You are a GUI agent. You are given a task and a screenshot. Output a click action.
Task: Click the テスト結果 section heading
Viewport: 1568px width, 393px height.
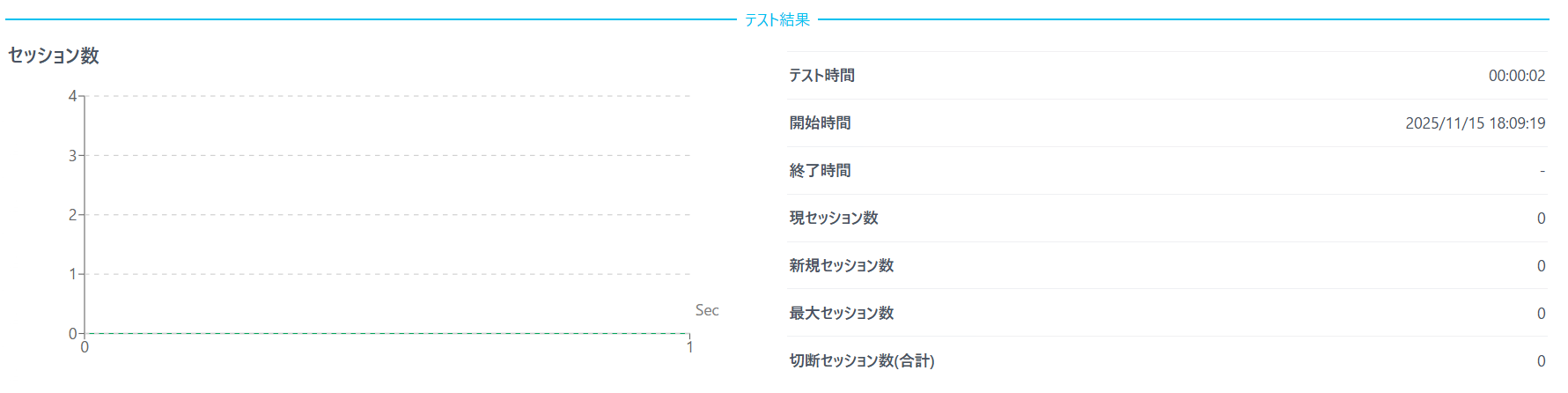777,19
